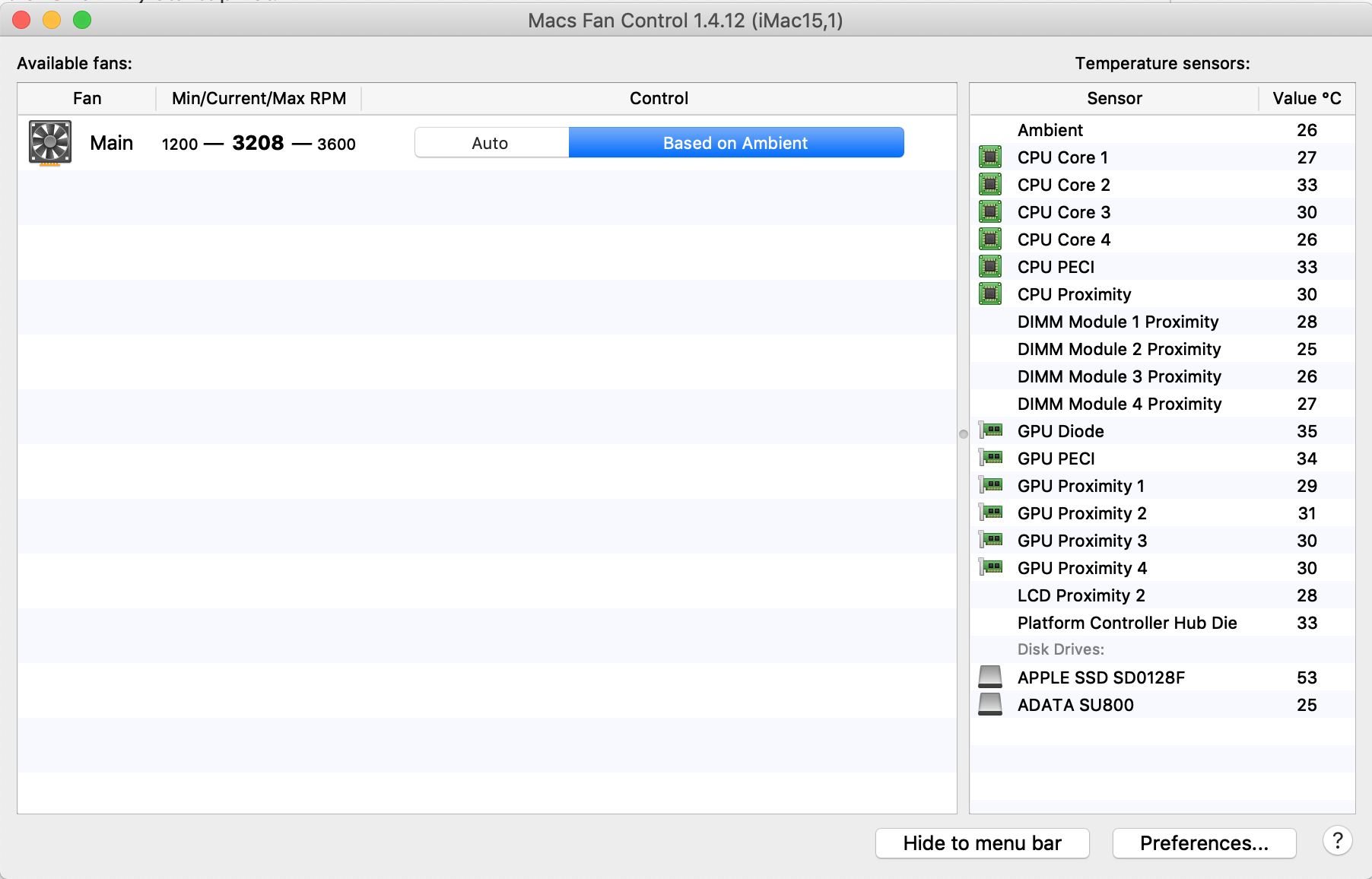Minimize the Macs Fan Control window
The height and width of the screenshot is (879, 1372).
pyautogui.click(x=52, y=20)
